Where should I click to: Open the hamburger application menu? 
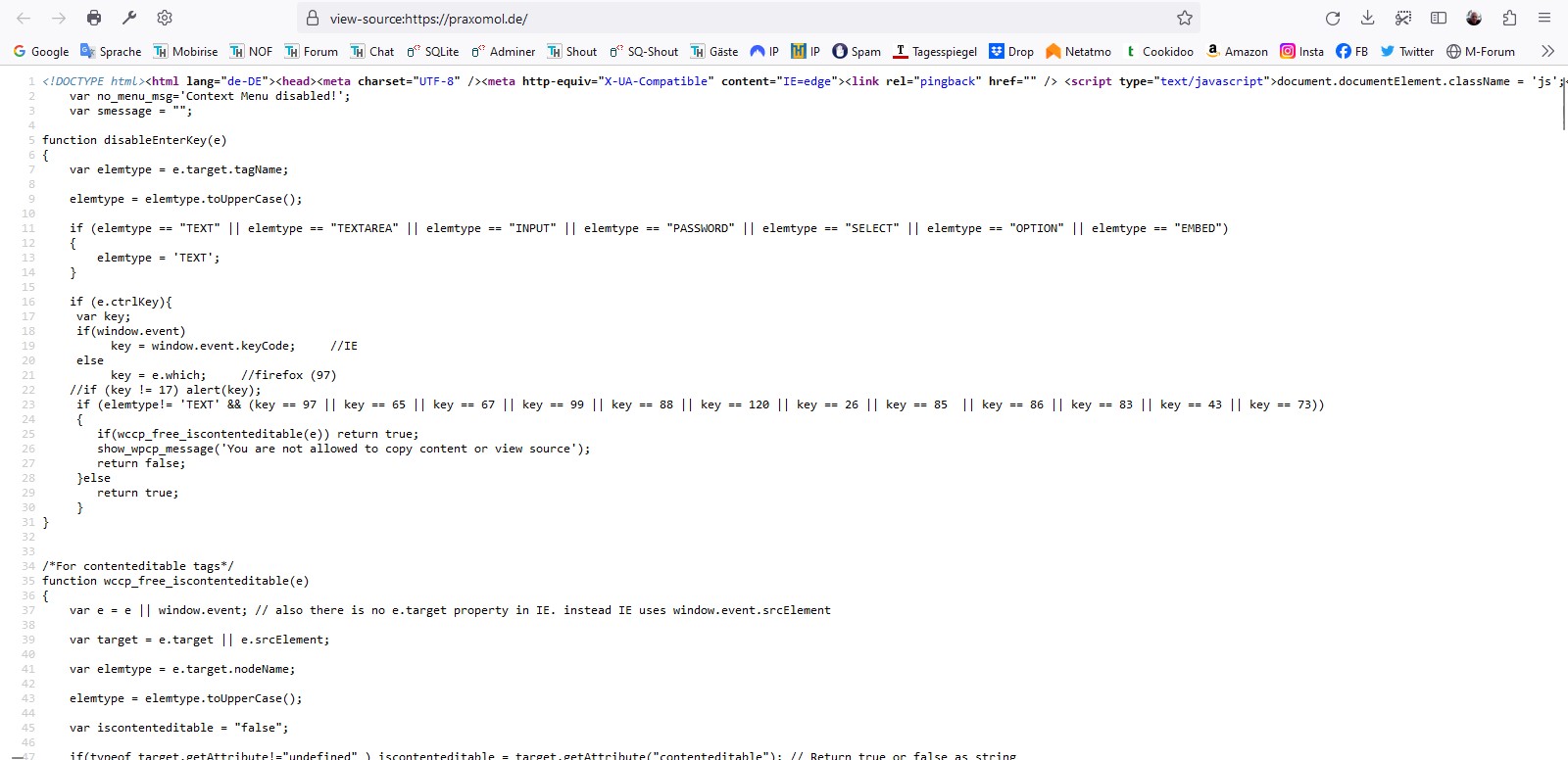[x=1544, y=18]
